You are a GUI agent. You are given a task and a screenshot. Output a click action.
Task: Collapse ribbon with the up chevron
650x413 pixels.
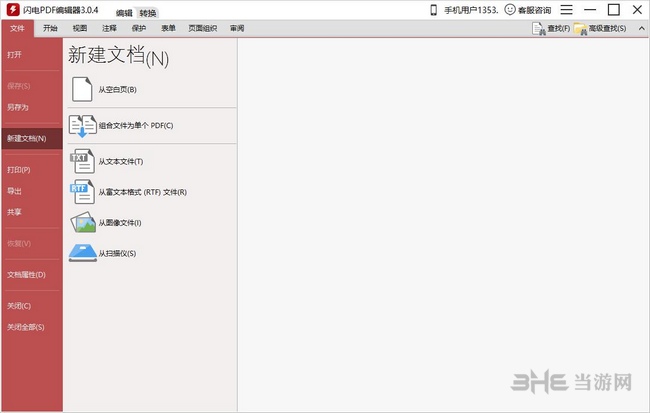coord(641,28)
